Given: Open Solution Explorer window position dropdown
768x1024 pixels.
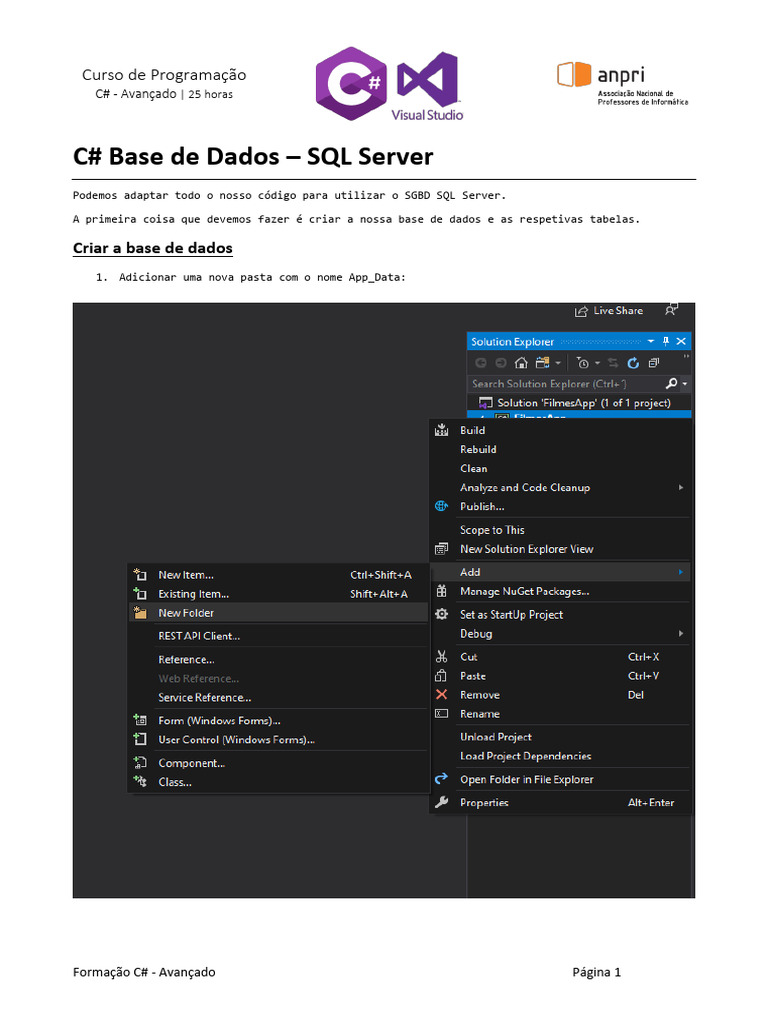Looking at the screenshot, I should [x=650, y=342].
